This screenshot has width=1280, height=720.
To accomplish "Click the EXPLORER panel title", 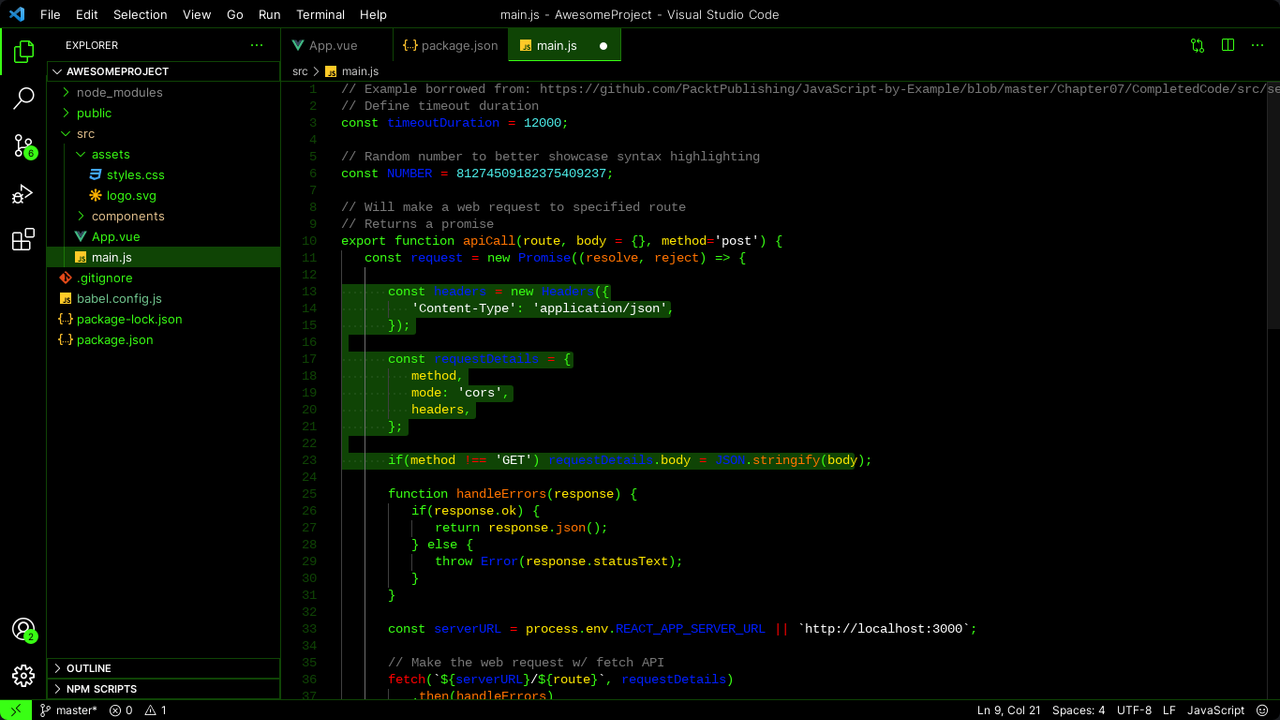I will tap(92, 45).
